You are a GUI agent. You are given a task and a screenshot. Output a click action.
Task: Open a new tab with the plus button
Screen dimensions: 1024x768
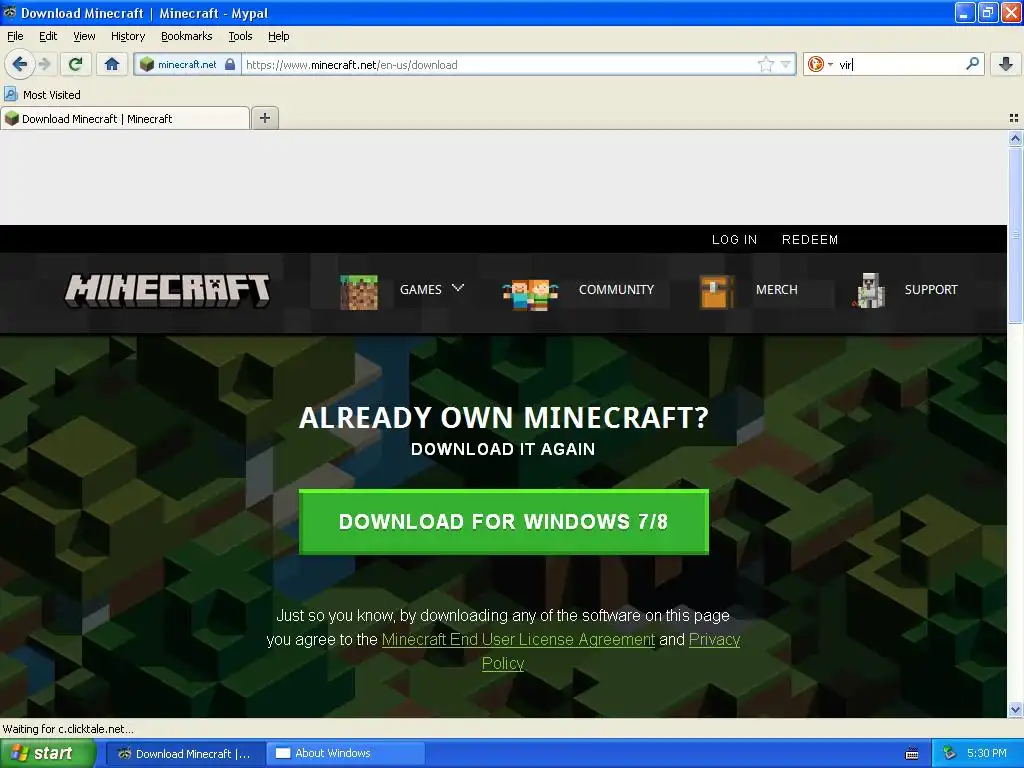pos(264,118)
